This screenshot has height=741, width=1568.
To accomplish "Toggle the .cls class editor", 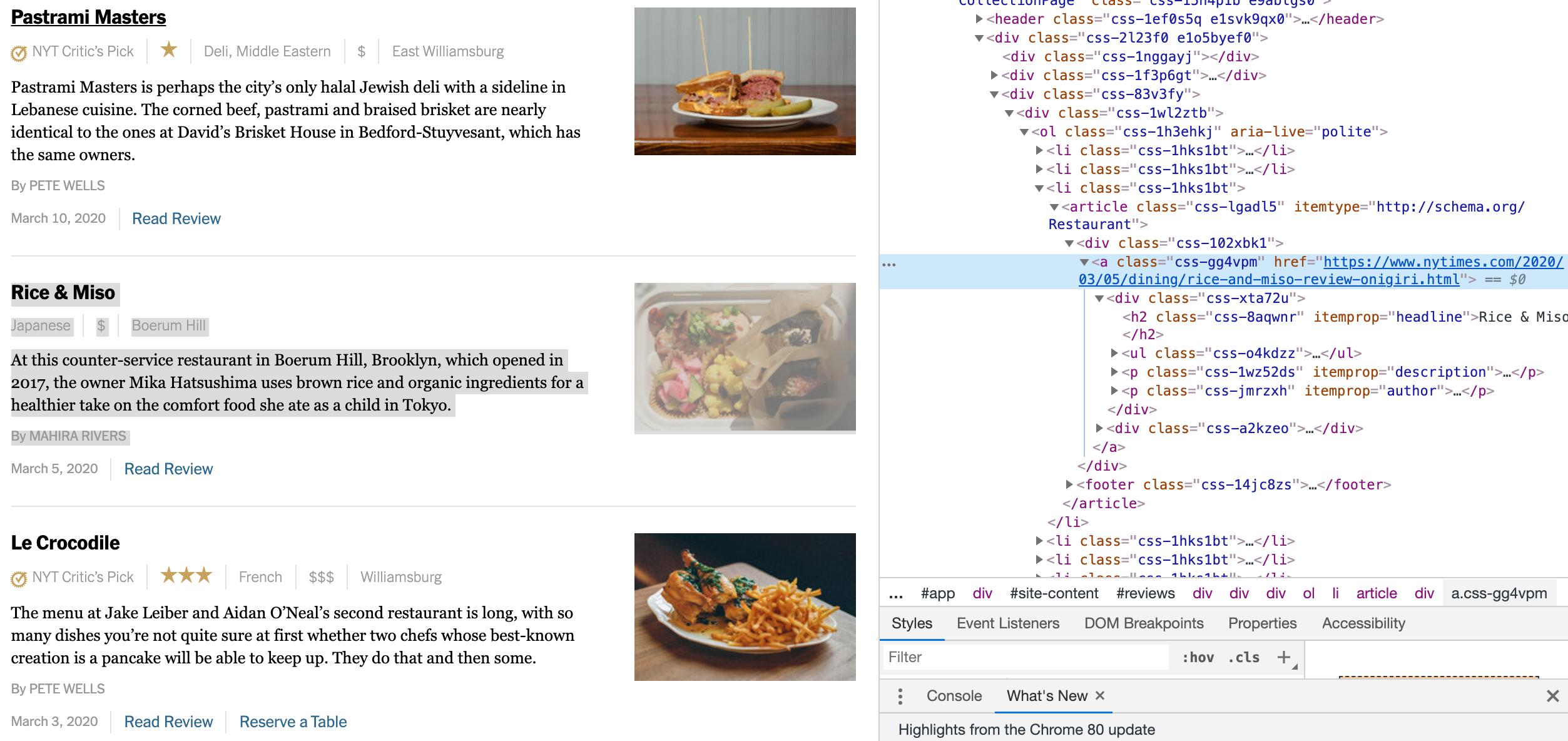I will tap(1243, 657).
